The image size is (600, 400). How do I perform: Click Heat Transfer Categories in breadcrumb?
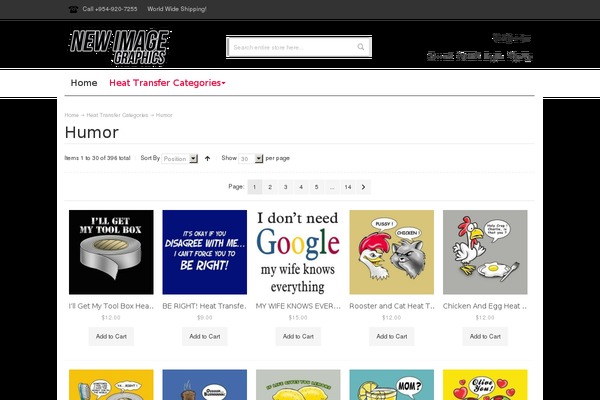tap(117, 115)
